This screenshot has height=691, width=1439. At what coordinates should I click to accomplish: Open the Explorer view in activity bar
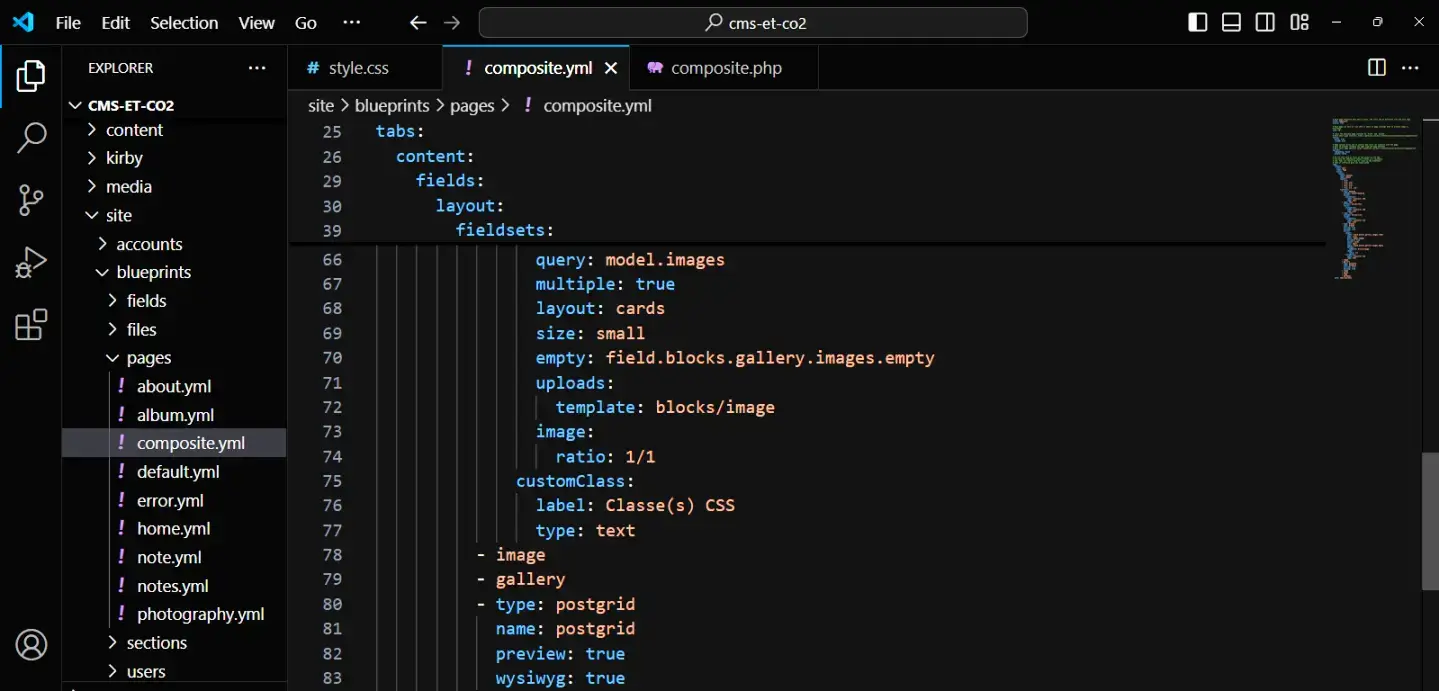coord(31,77)
